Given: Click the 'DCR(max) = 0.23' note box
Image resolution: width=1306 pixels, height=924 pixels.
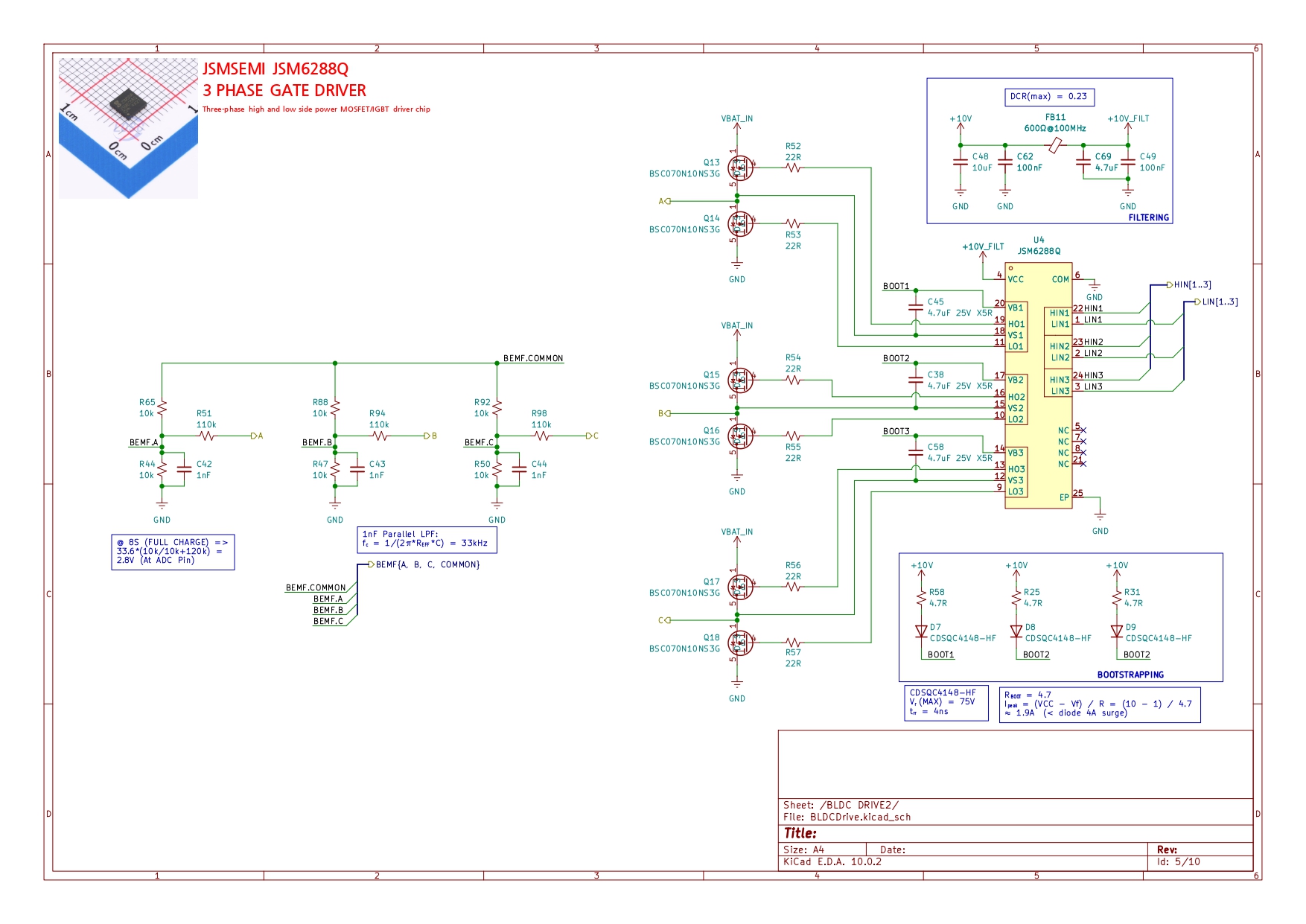Looking at the screenshot, I should (x=1049, y=97).
